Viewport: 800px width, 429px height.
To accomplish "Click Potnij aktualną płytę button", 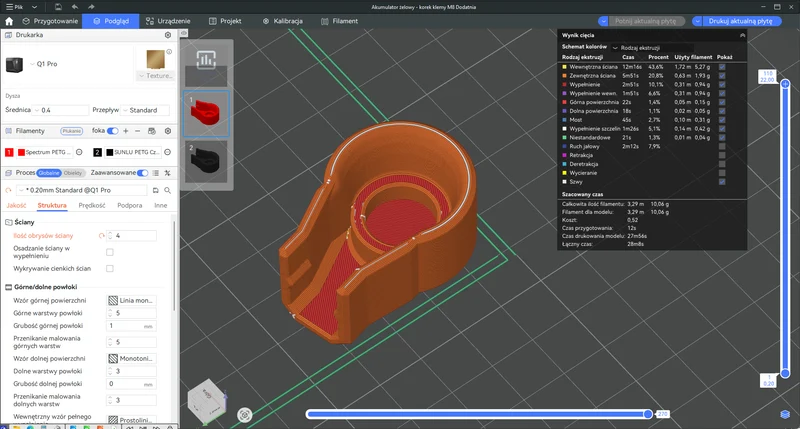I will [645, 21].
